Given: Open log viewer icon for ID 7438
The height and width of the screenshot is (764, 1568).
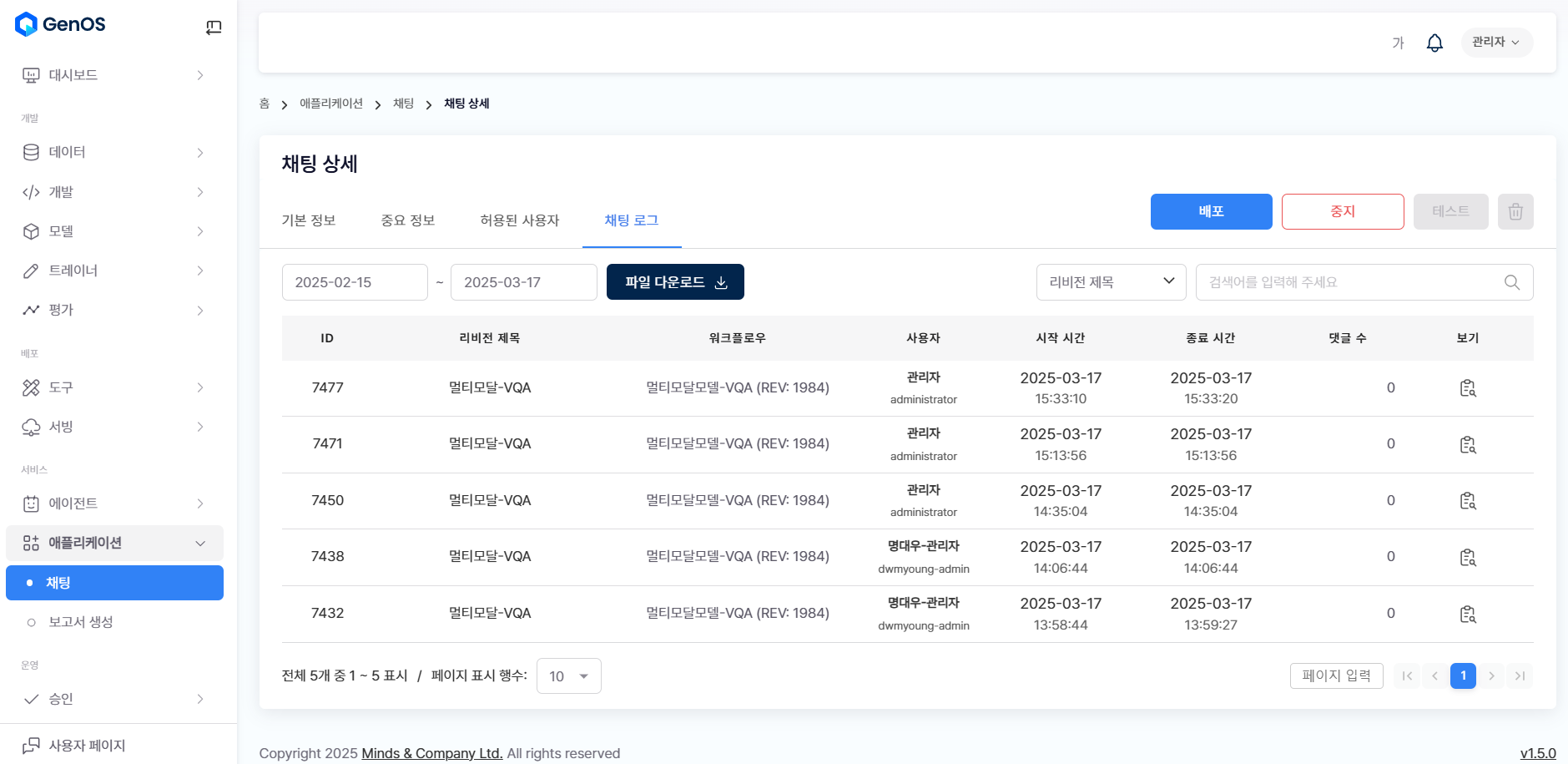Looking at the screenshot, I should pyautogui.click(x=1467, y=557).
